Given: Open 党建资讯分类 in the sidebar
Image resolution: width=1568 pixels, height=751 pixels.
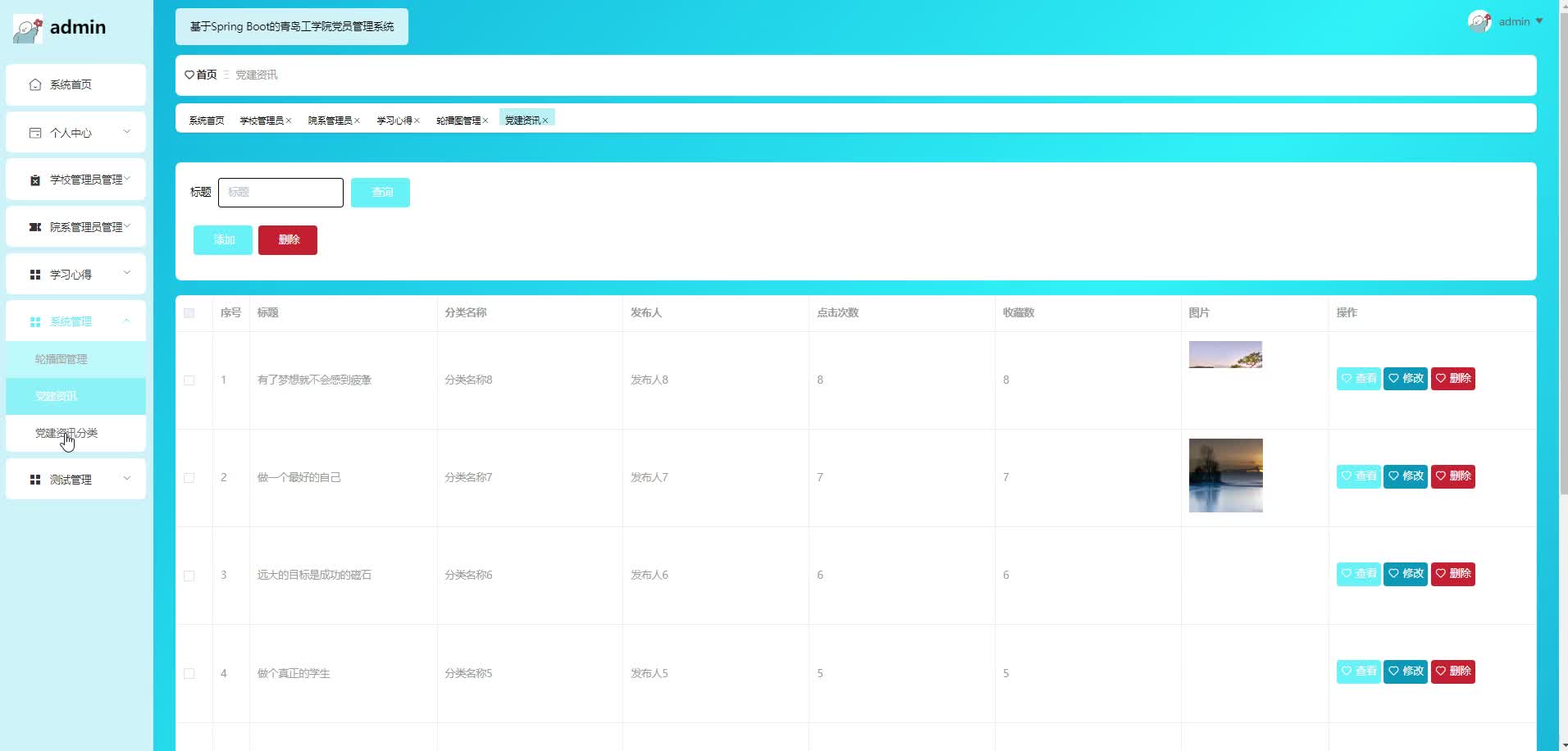Looking at the screenshot, I should [75, 433].
